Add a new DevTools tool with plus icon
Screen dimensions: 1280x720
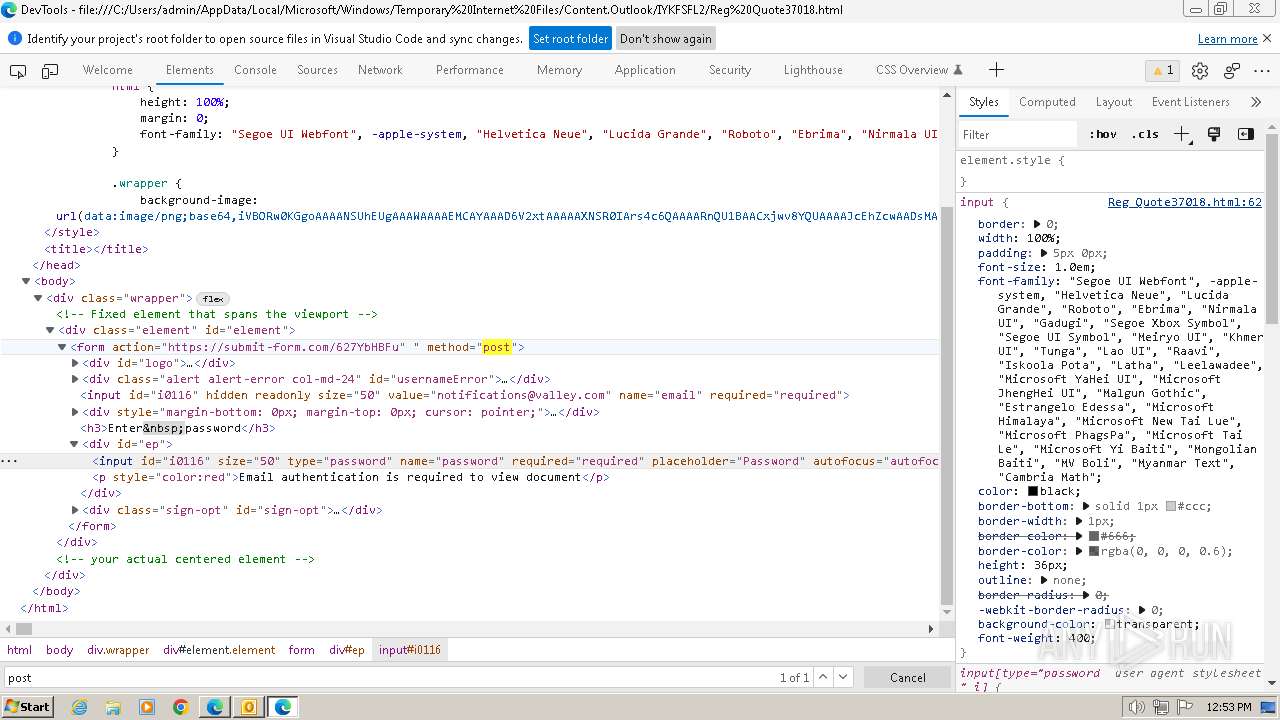coord(996,70)
